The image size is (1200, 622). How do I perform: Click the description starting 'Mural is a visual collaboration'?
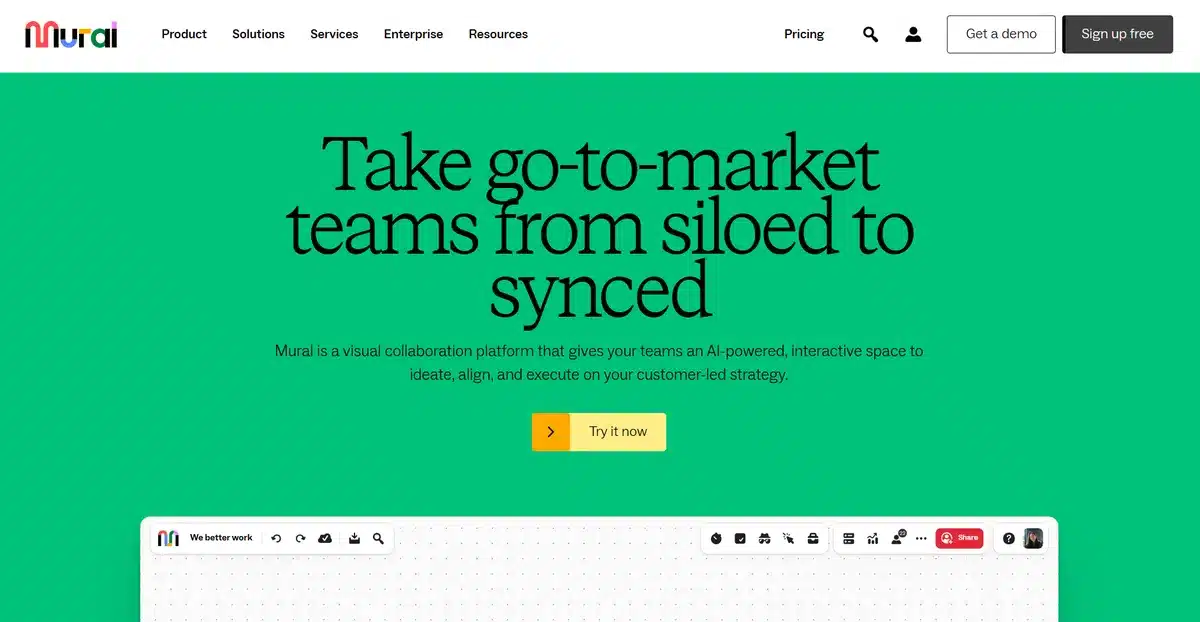pos(599,363)
